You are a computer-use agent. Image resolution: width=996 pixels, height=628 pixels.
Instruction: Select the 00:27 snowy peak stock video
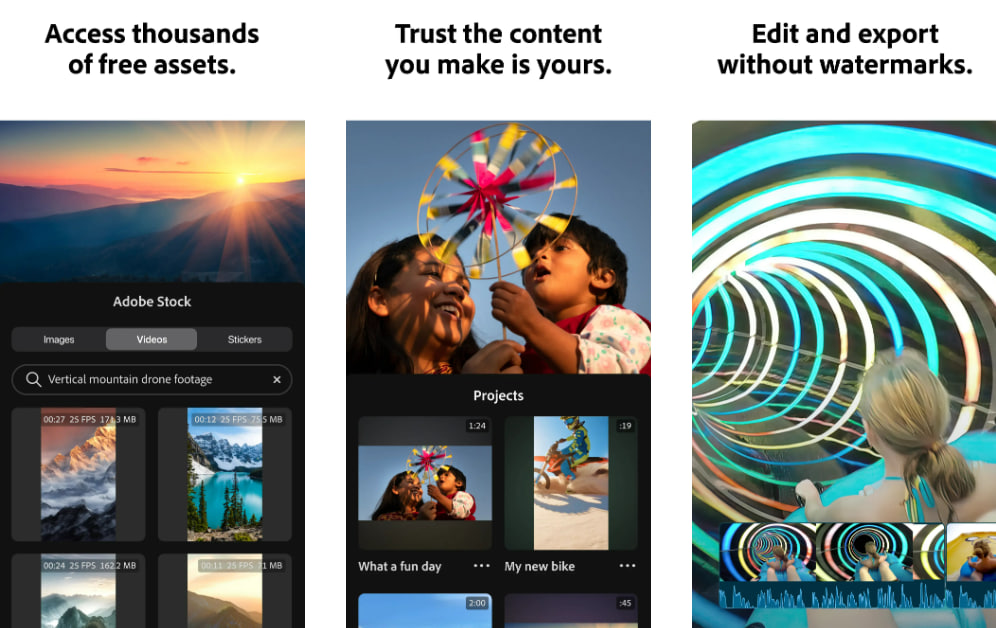click(x=78, y=474)
